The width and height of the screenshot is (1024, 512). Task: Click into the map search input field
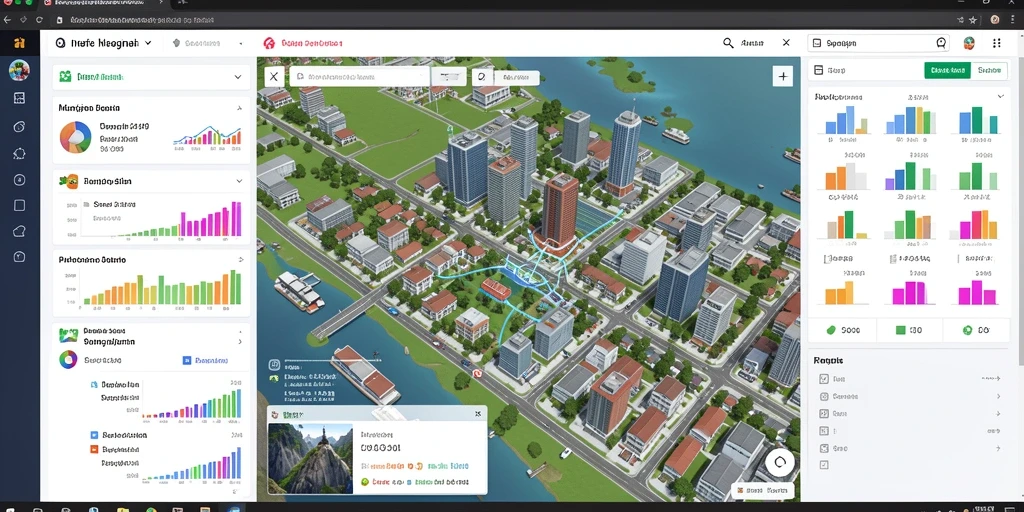coord(360,76)
